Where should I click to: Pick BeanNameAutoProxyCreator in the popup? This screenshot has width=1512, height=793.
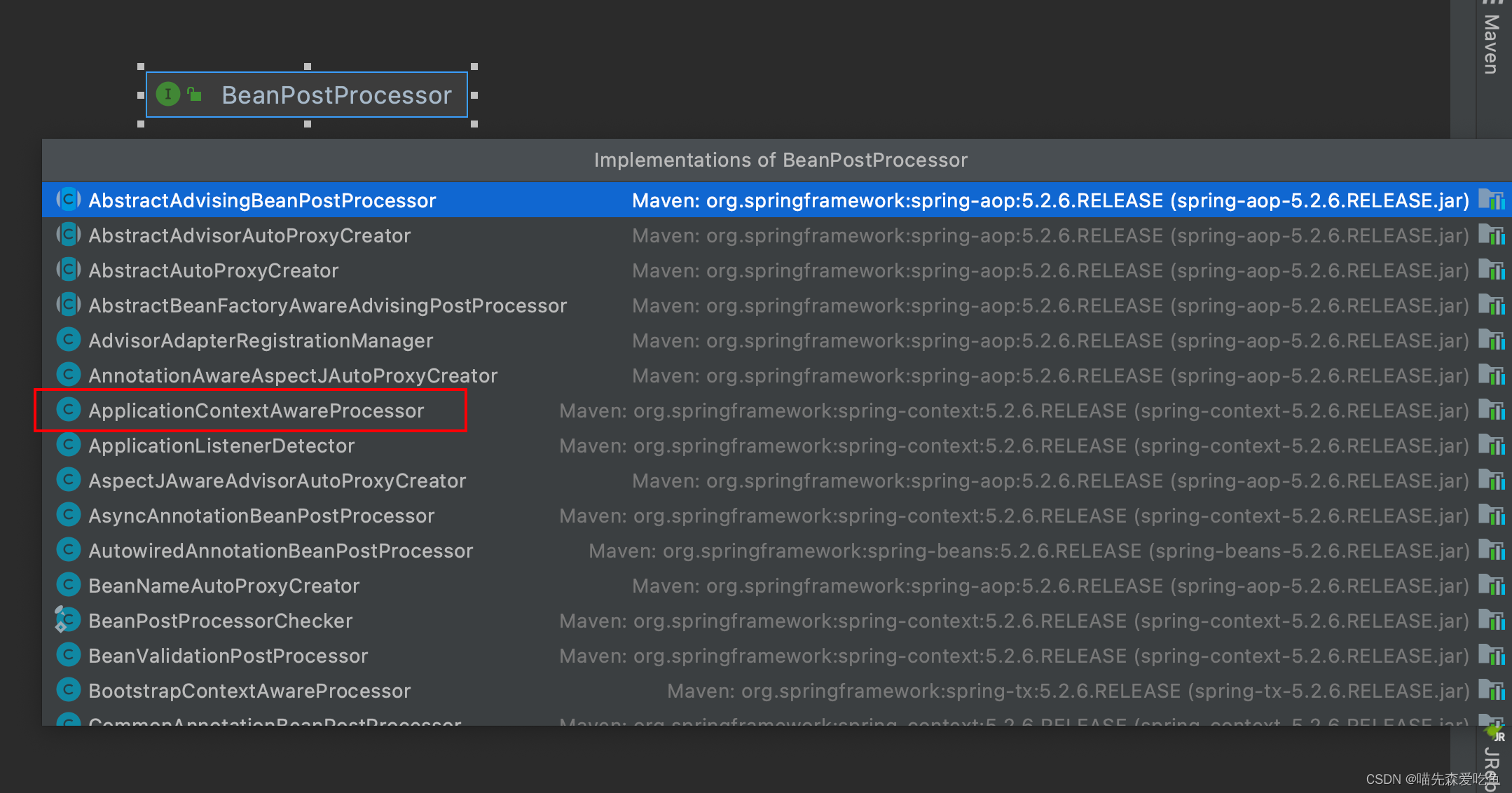[x=224, y=586]
